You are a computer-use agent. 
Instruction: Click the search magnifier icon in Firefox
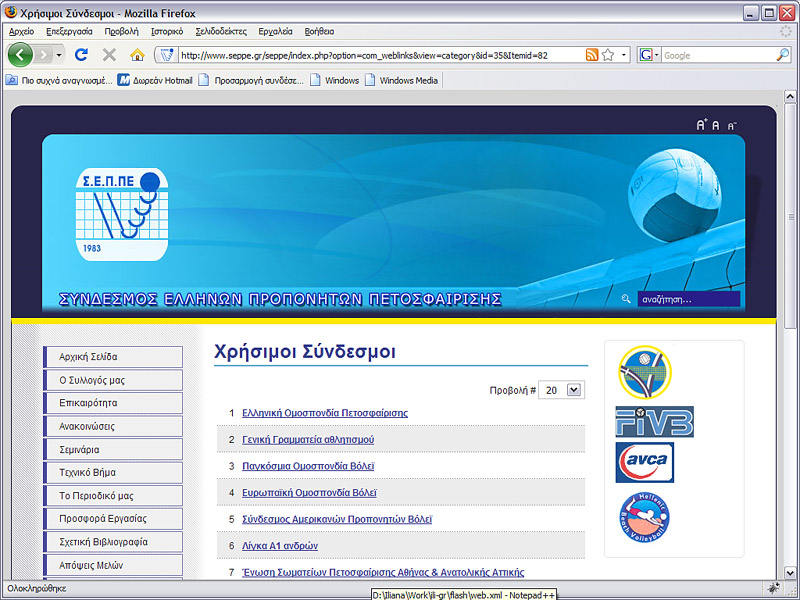point(783,55)
